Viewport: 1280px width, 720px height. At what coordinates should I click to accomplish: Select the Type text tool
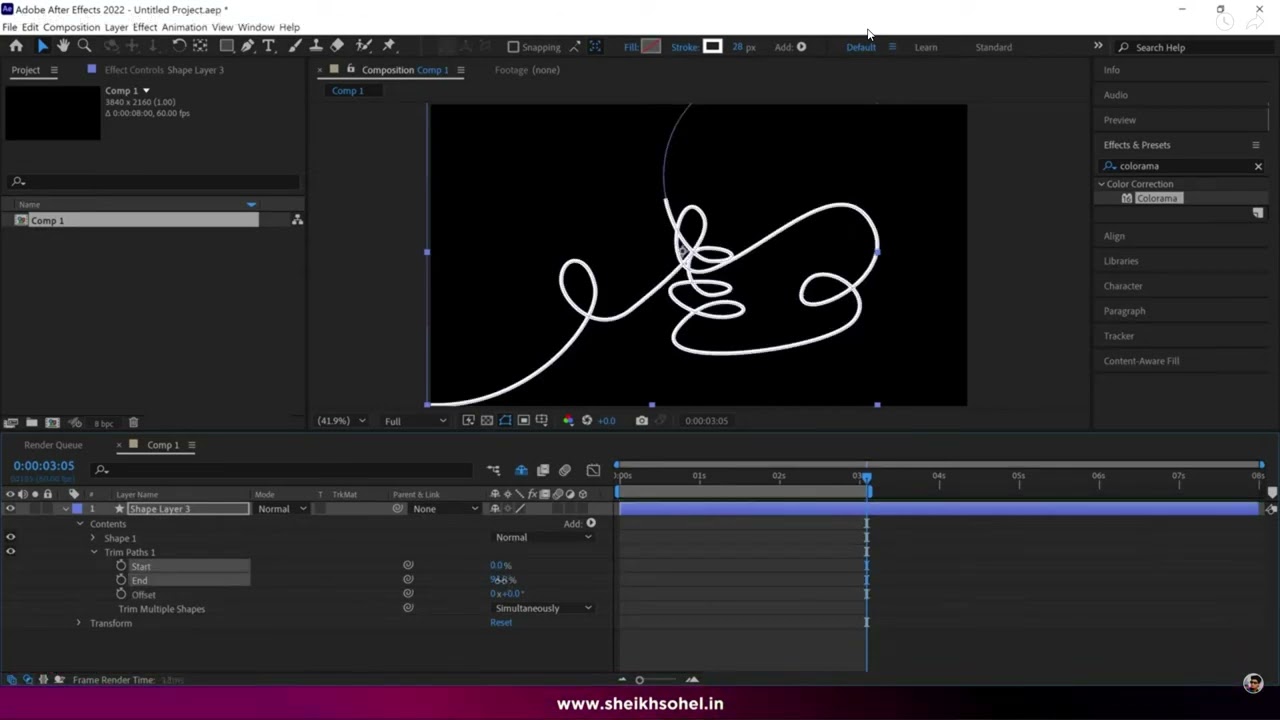[268, 46]
